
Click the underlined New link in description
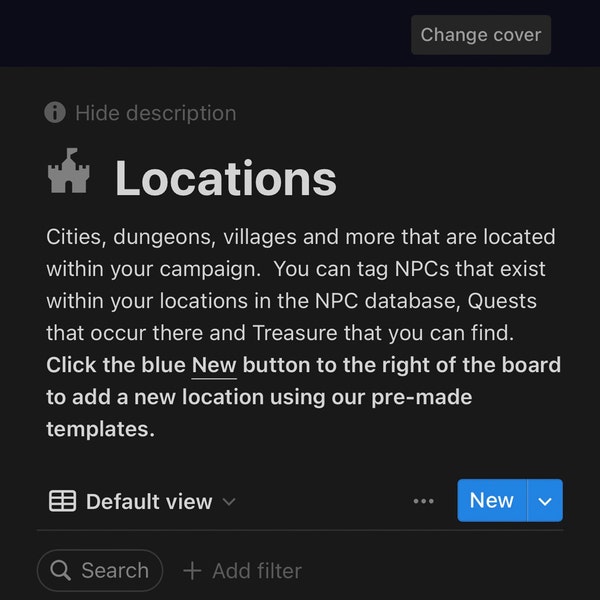point(214,365)
